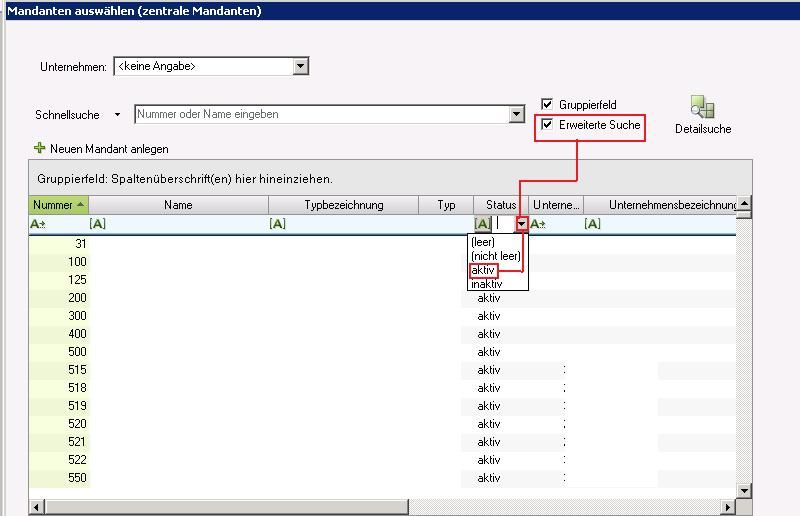This screenshot has height=516, width=800.
Task: Click the Neuen Mandant anlegen link
Action: (x=109, y=149)
